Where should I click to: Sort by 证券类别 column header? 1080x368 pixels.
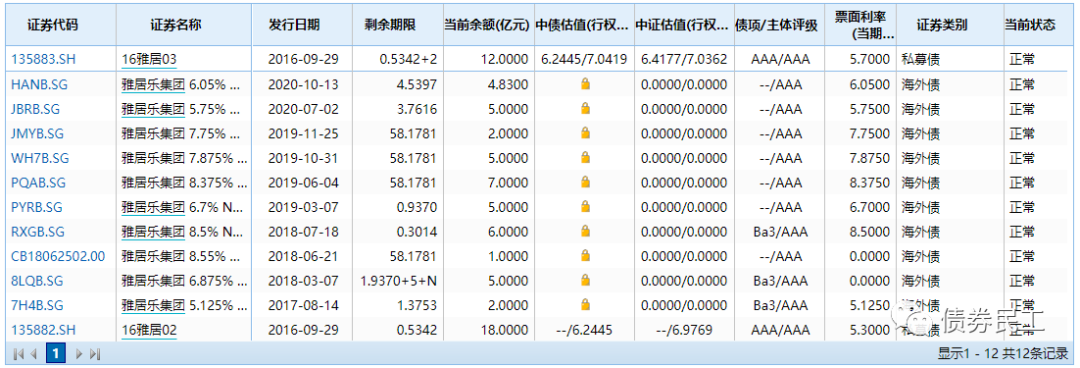click(x=942, y=25)
